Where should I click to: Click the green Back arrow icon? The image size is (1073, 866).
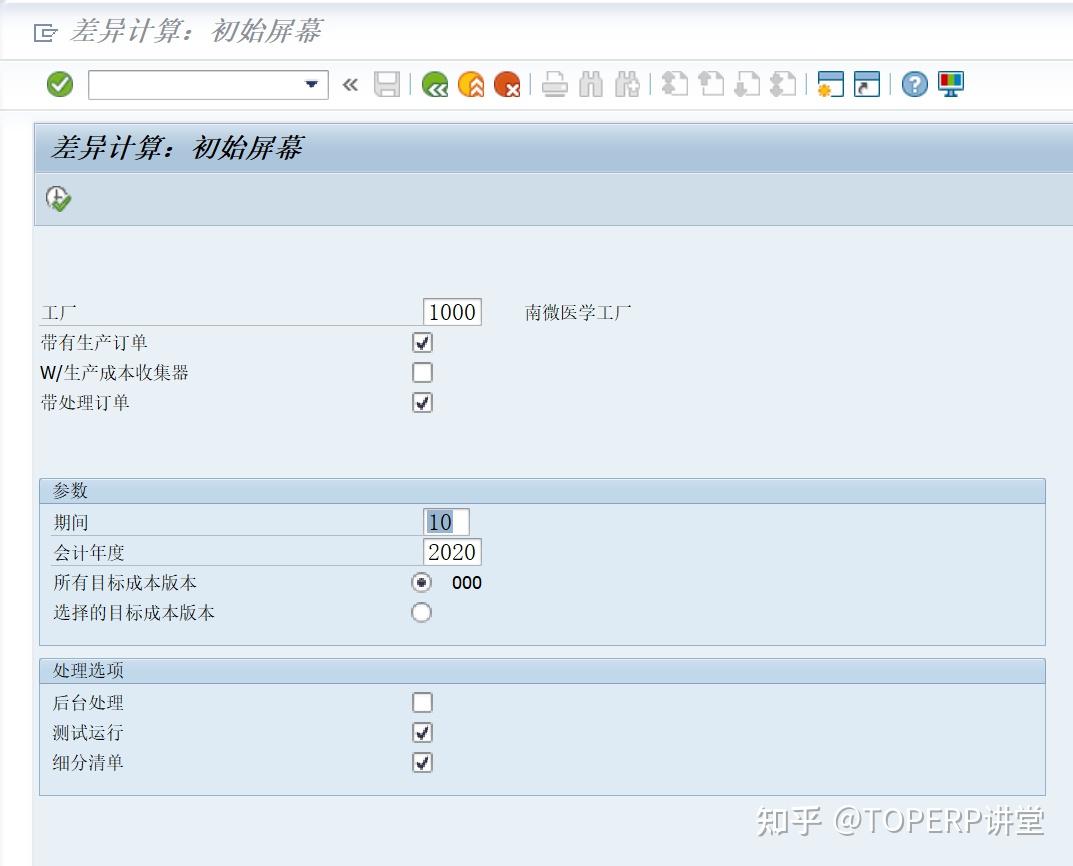[x=434, y=84]
